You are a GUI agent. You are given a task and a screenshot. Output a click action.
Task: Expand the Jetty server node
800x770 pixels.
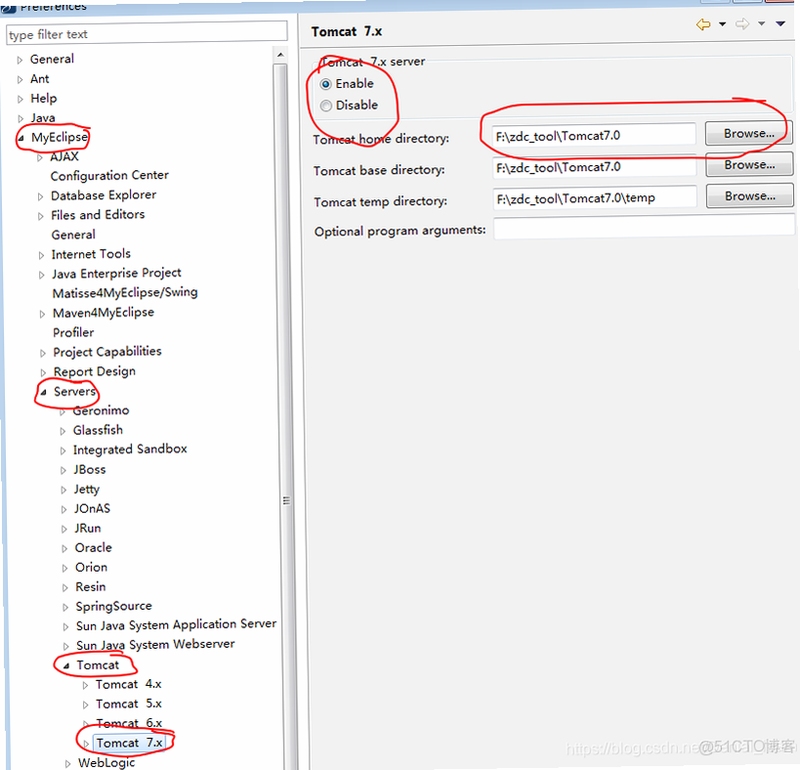[63, 490]
